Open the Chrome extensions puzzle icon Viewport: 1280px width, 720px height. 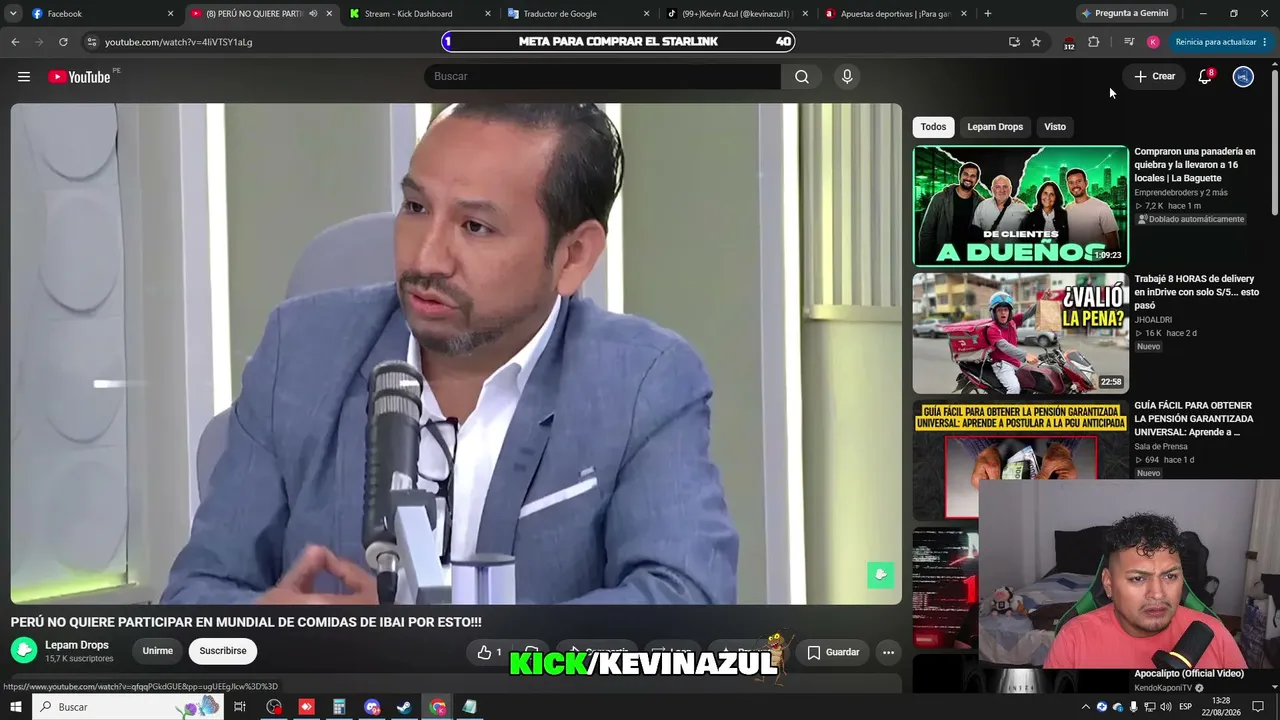coord(1093,42)
